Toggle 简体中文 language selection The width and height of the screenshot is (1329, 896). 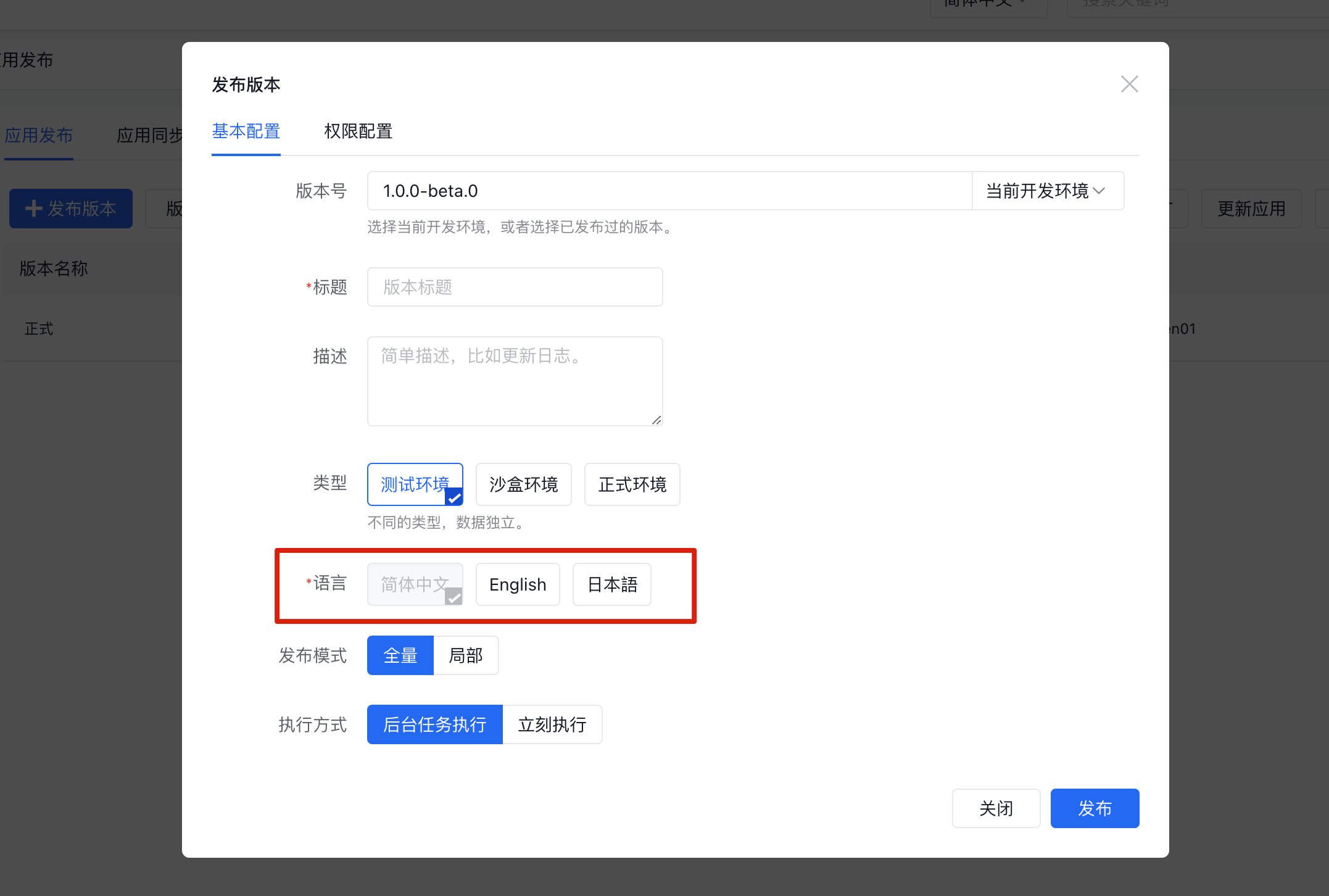click(x=415, y=585)
